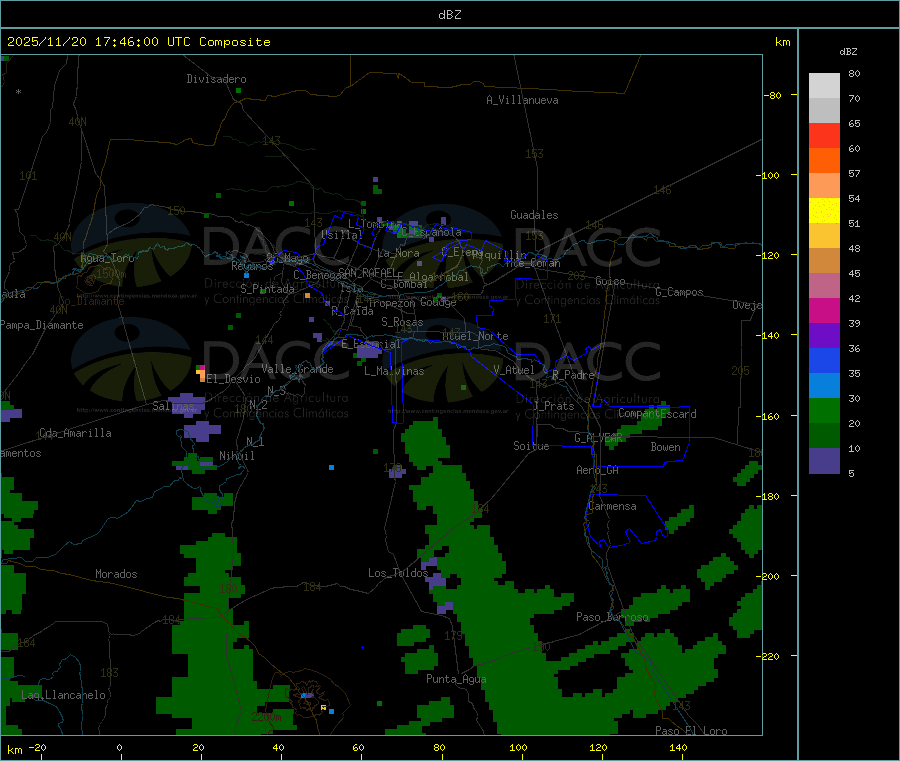The height and width of the screenshot is (761, 900).
Task: Click the Morados location label
Action: pos(116,574)
